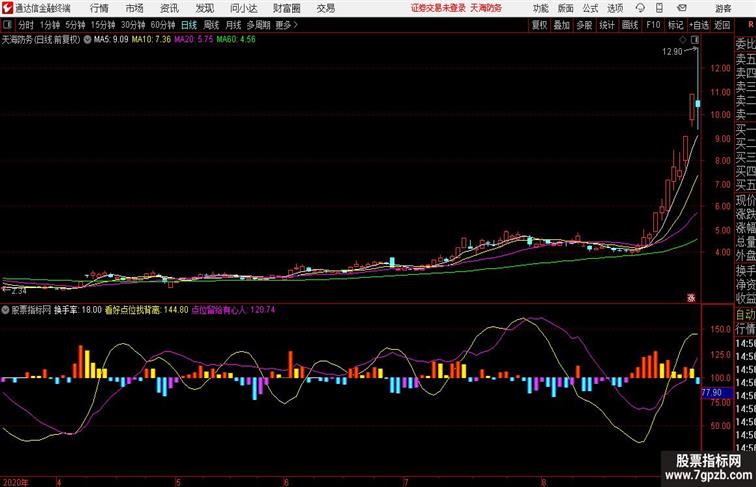This screenshot has width=756, height=487.
Task: Click the 标记 mark button
Action: pos(675,25)
